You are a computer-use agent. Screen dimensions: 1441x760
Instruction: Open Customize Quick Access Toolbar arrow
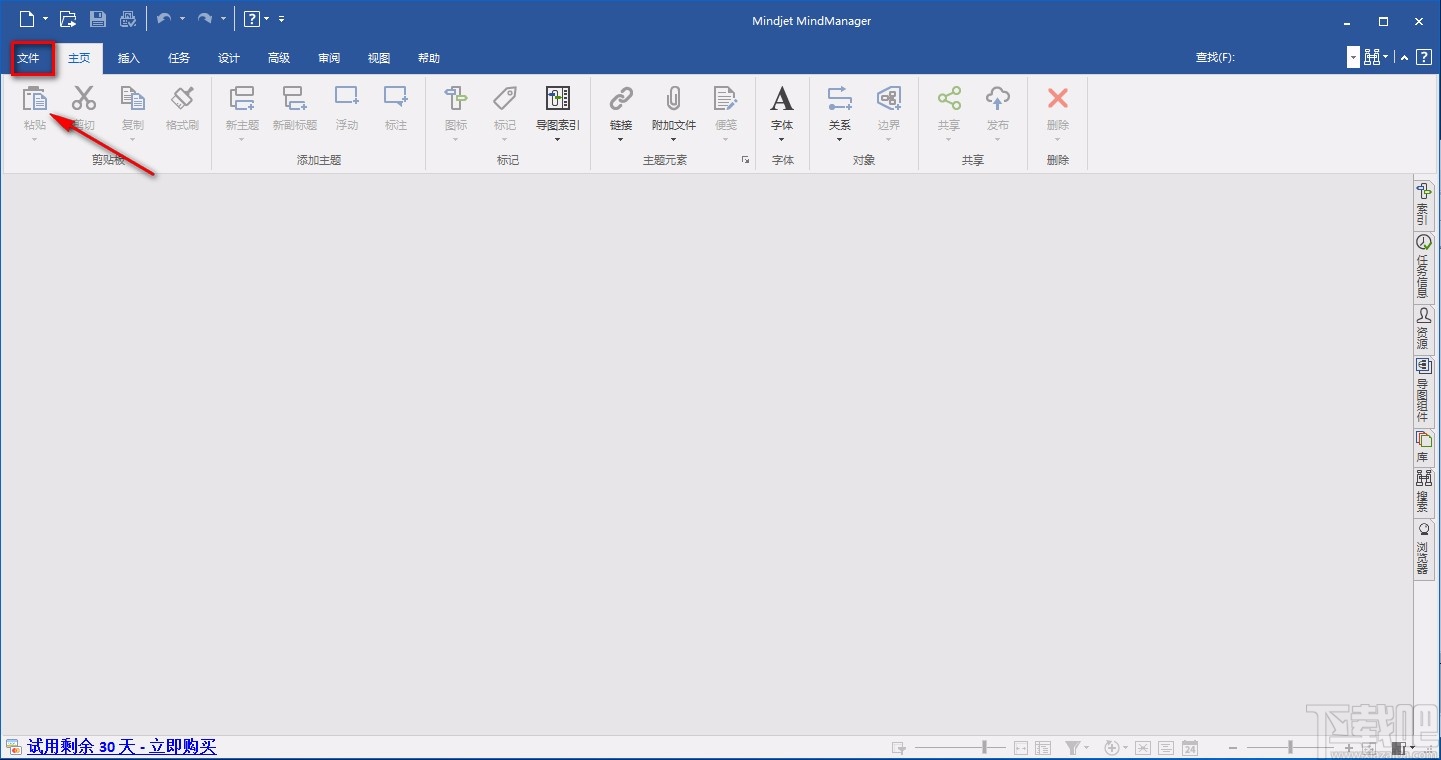coord(282,19)
